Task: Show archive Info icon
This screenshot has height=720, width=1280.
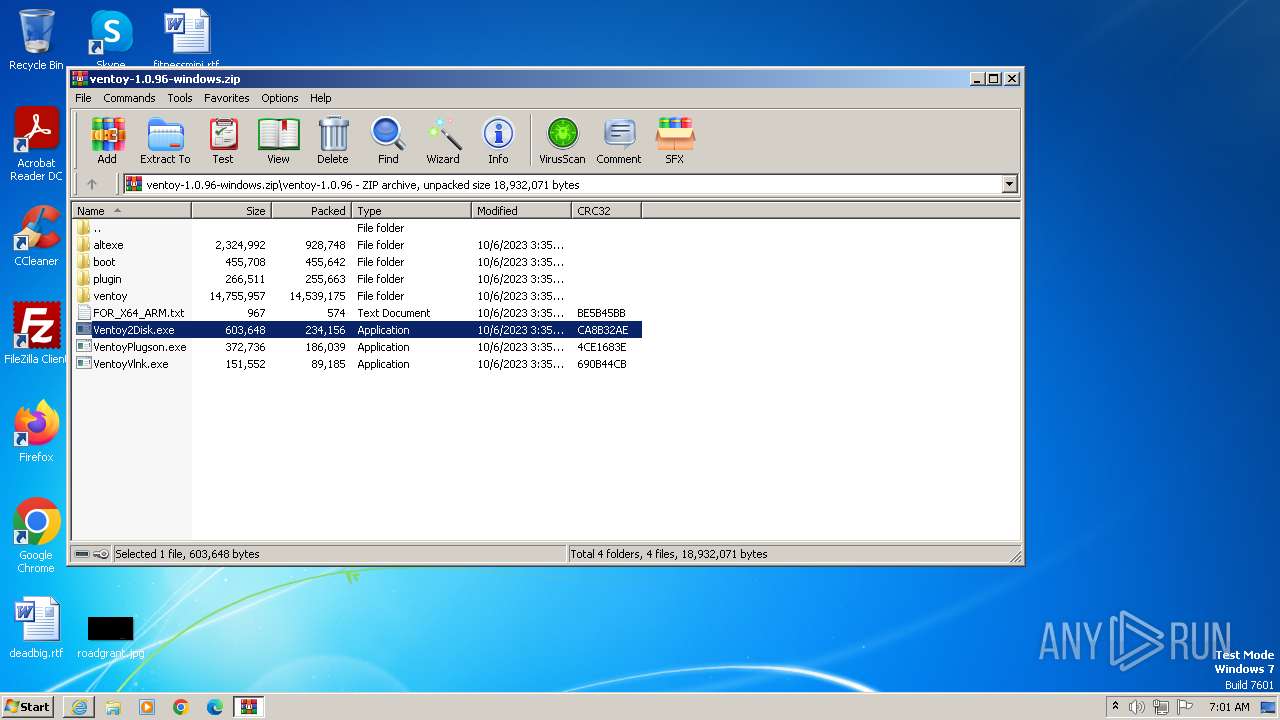Action: point(498,140)
